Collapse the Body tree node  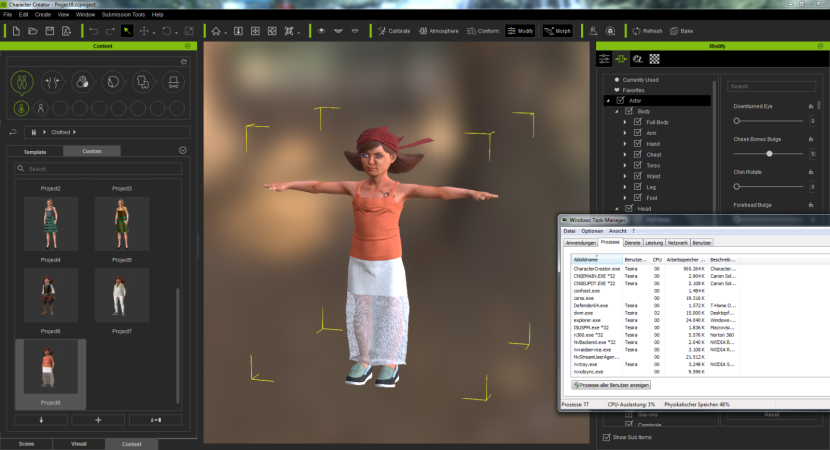(616, 111)
